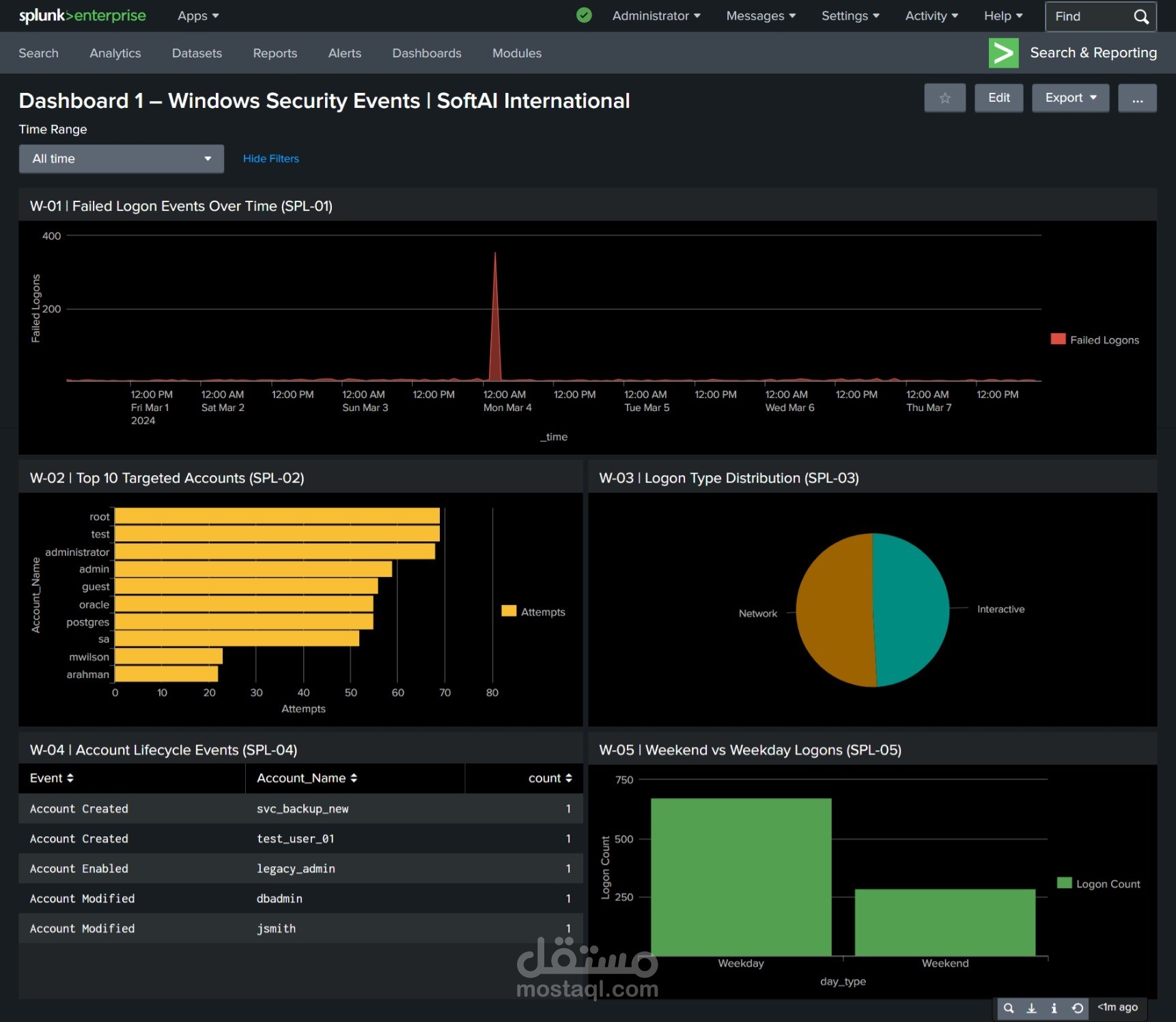The image size is (1176, 1022).
Task: Click the Interactive pie chart label
Action: (1000, 609)
